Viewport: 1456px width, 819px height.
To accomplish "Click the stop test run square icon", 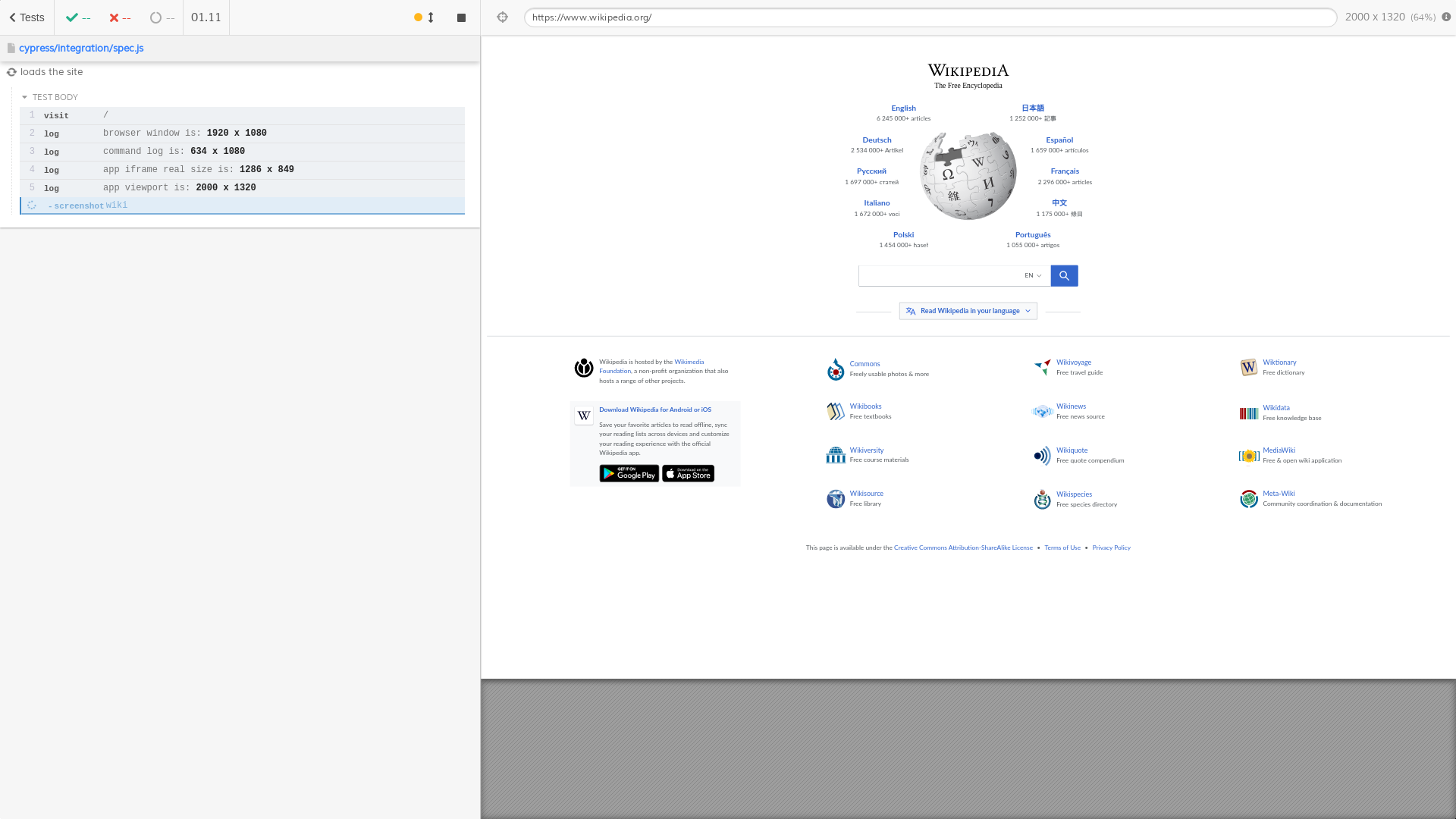I will click(x=461, y=17).
